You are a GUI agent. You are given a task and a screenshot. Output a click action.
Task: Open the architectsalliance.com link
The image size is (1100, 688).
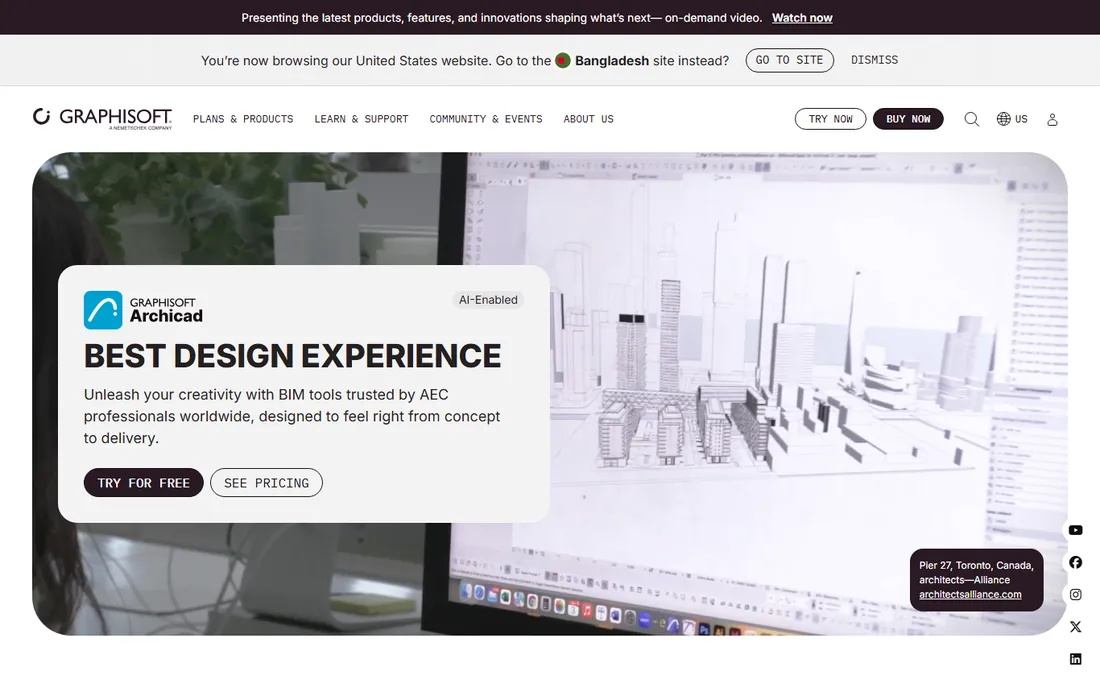tap(970, 595)
